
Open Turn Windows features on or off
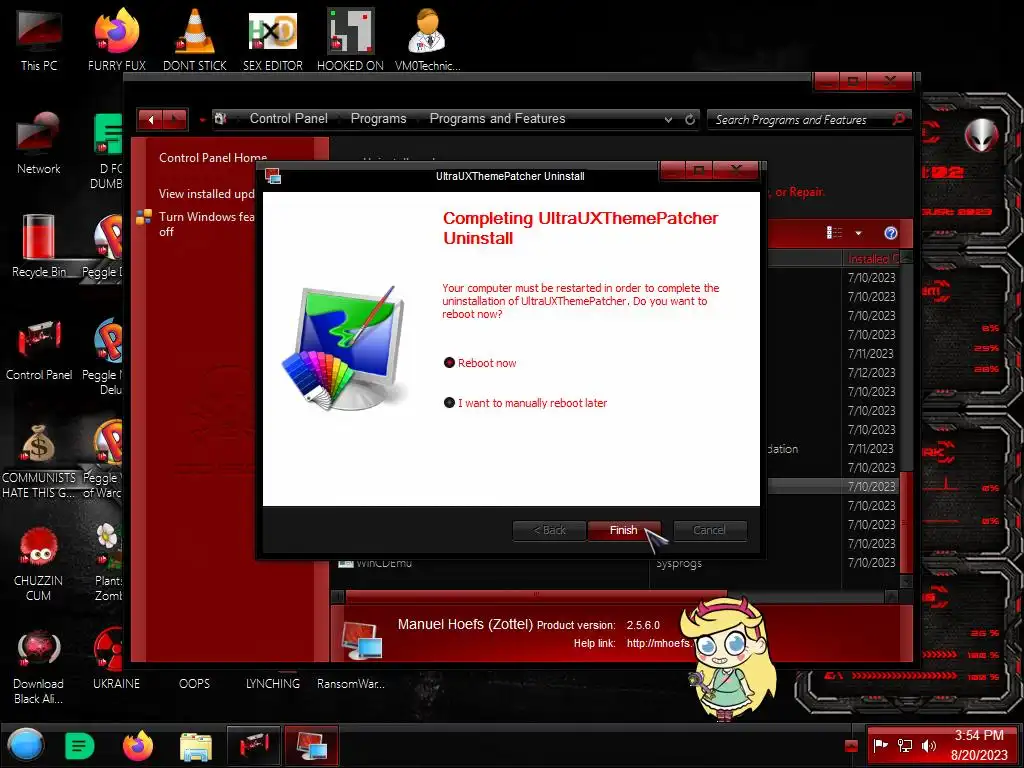(x=206, y=224)
